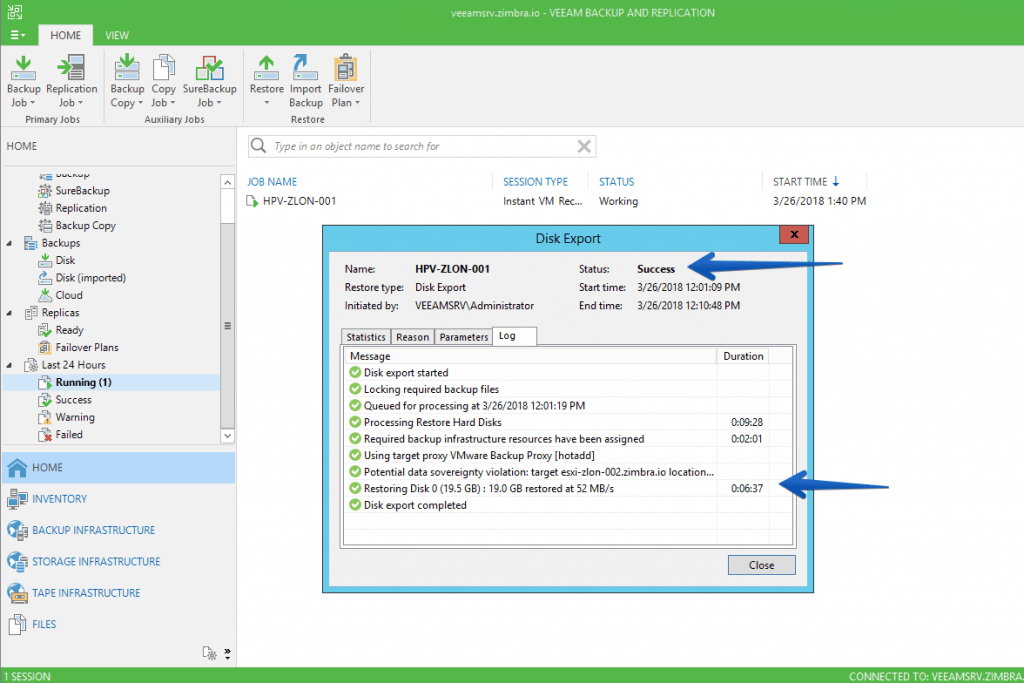Collapse the Last 24 Hours node

[x=9, y=366]
